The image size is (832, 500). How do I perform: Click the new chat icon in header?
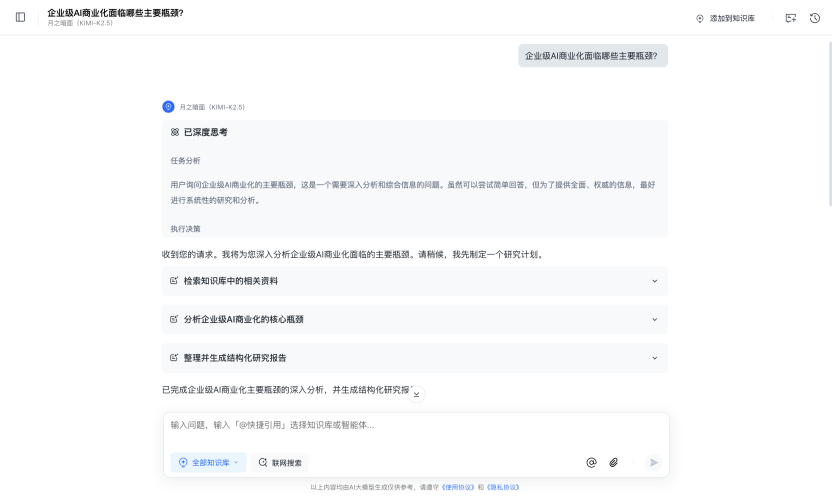[791, 18]
